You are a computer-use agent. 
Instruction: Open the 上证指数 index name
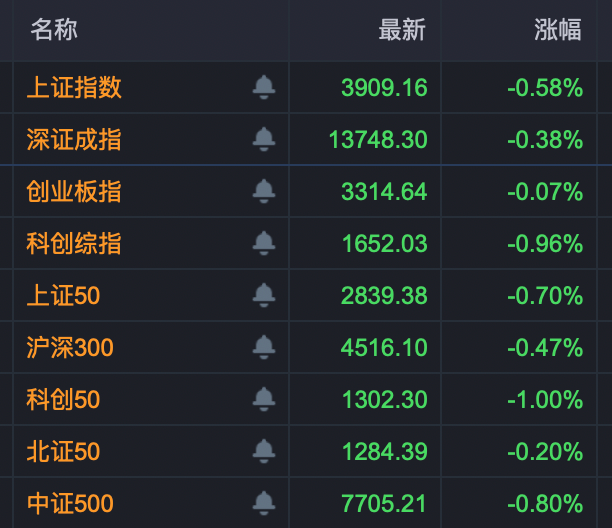pyautogui.click(x=74, y=87)
